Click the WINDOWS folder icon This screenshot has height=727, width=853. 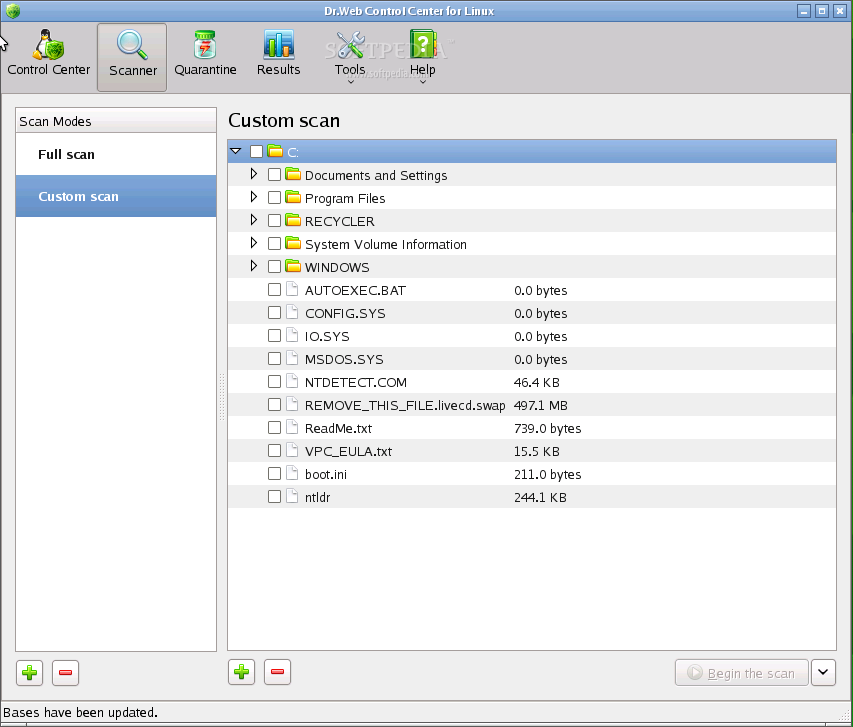(293, 266)
